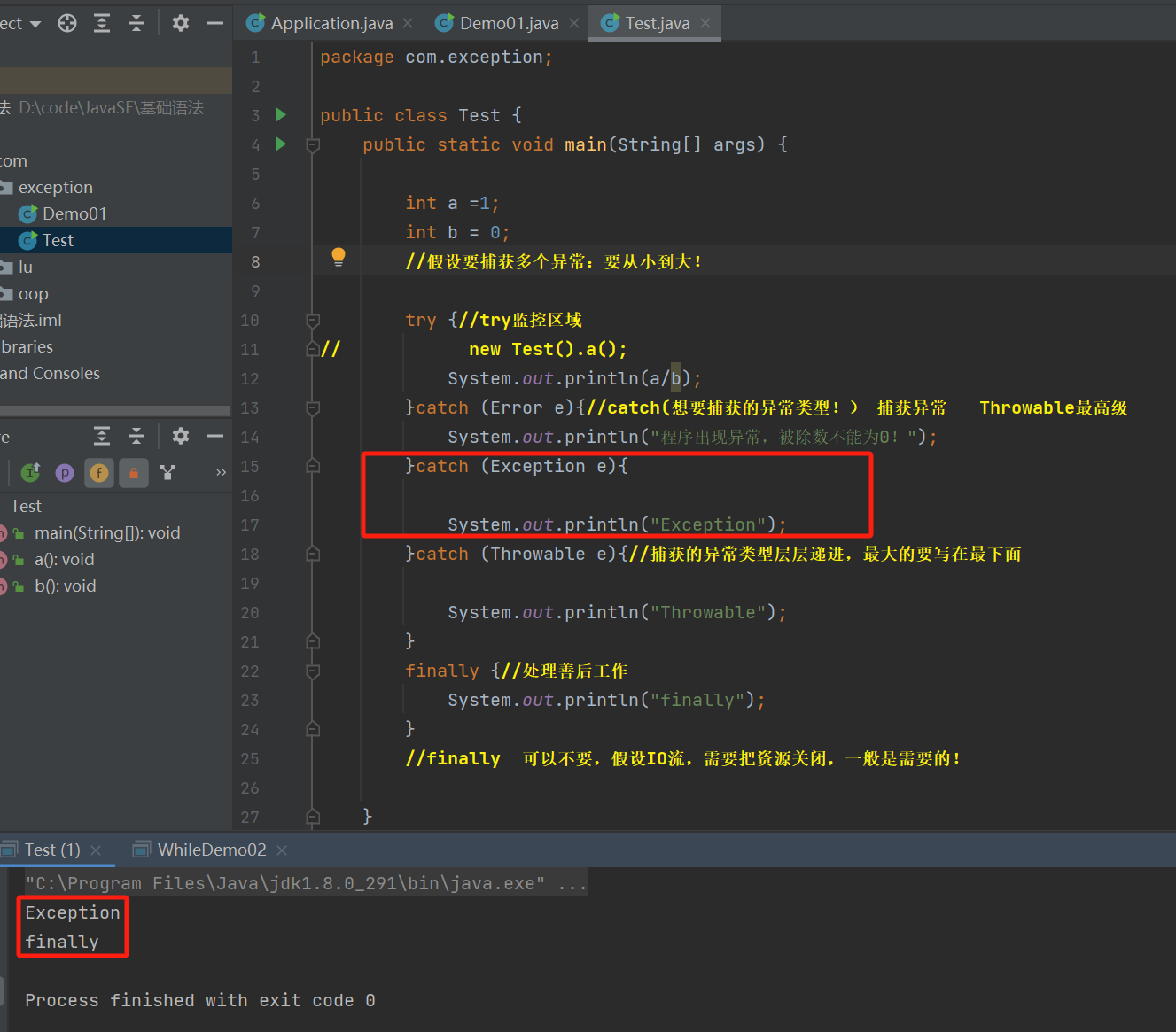The width and height of the screenshot is (1176, 1032).
Task: Click 'Process finished with exit code 0'
Action: tap(200, 1000)
